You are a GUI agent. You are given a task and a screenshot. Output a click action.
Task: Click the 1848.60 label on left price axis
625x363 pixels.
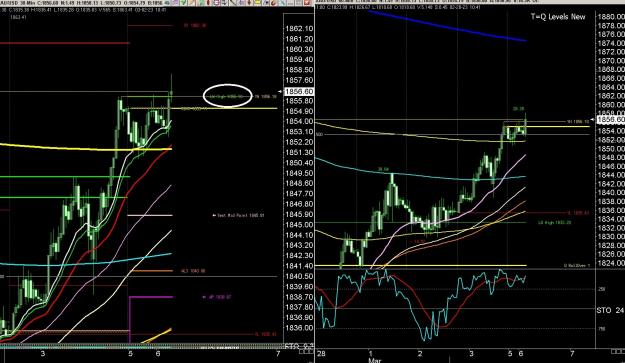click(299, 183)
